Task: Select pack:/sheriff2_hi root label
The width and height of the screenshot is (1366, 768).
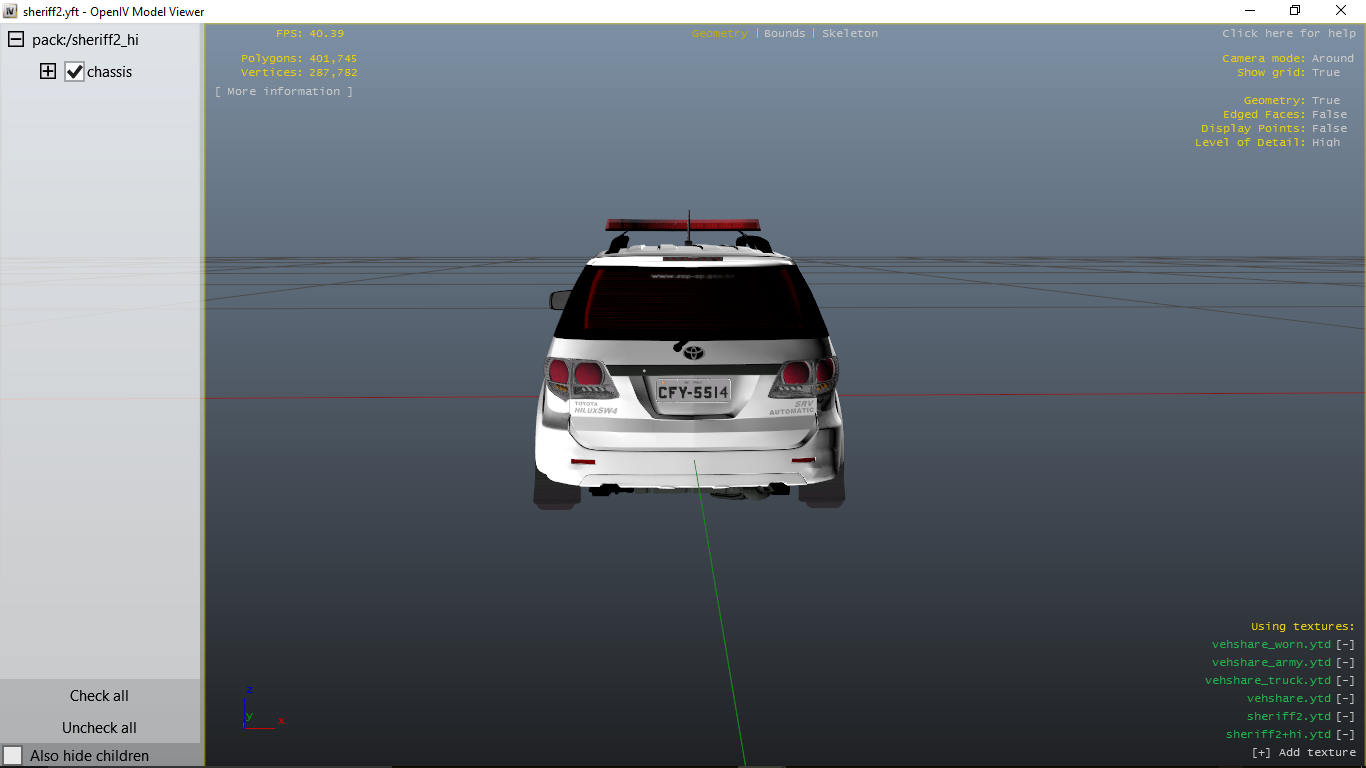Action: point(85,40)
